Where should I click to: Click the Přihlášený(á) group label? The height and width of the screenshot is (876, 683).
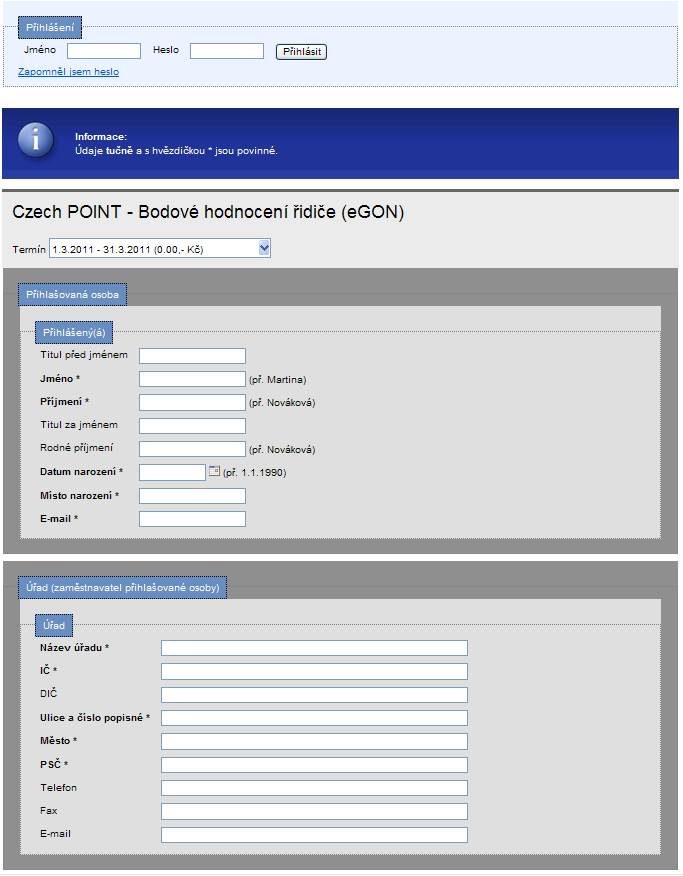[74, 332]
